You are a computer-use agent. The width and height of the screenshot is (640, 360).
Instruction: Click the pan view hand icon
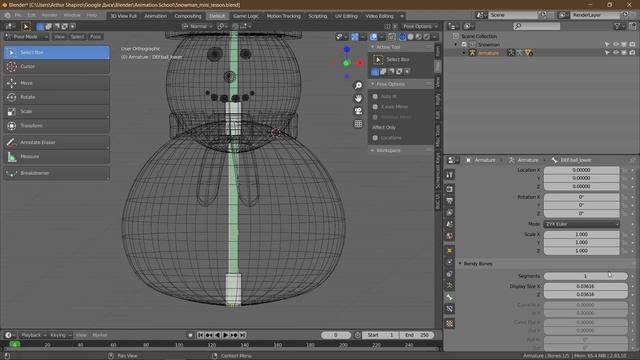(358, 98)
